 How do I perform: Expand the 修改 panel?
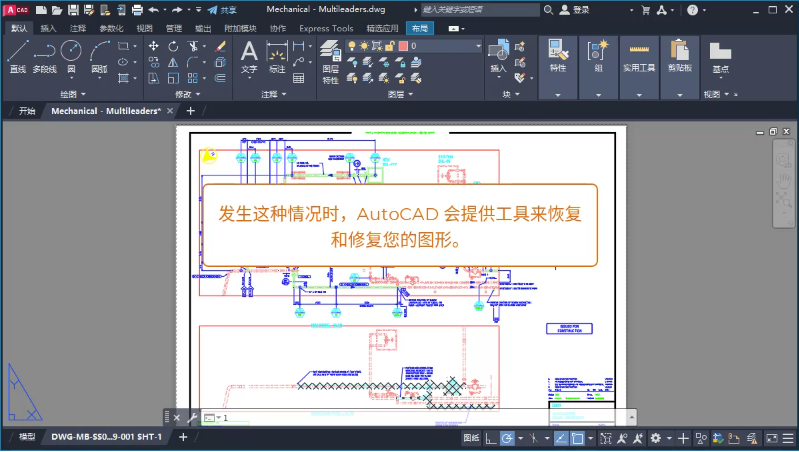coord(188,94)
